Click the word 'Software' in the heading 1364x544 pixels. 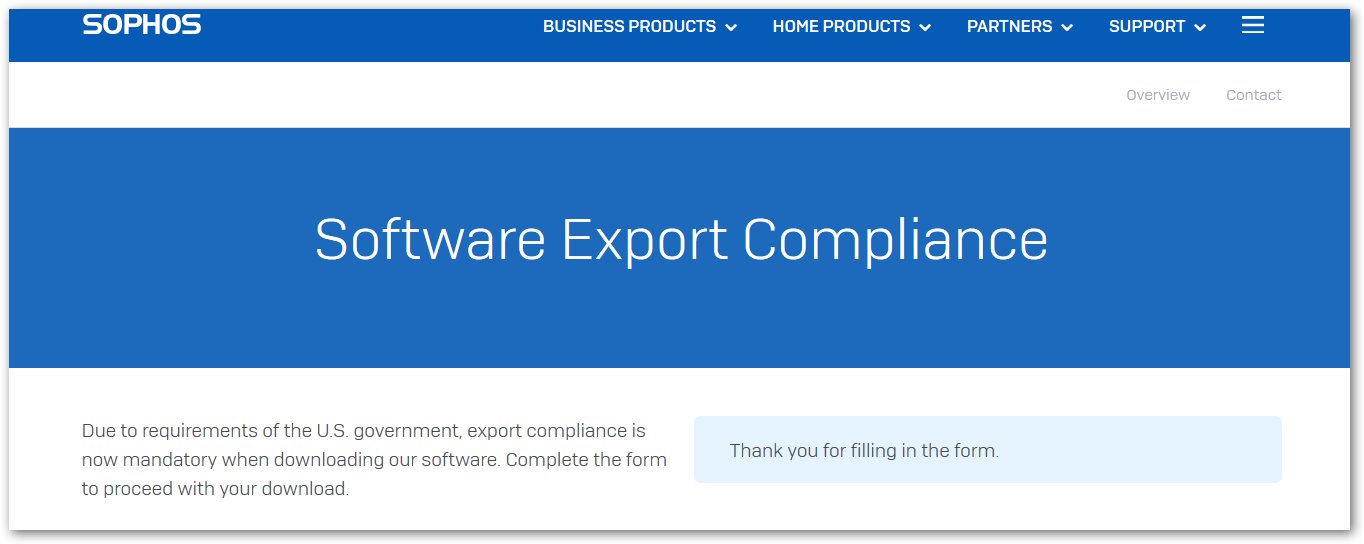(430, 240)
